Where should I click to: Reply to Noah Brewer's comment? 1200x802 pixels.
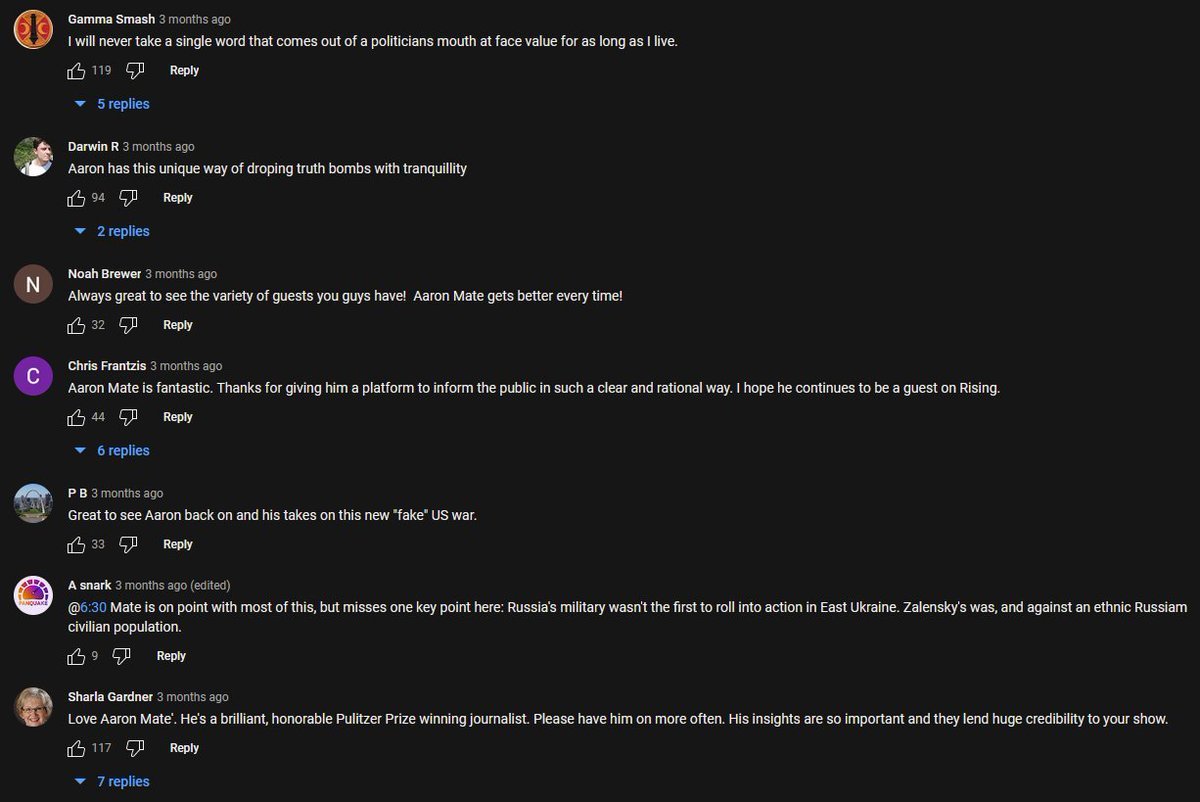coord(178,325)
